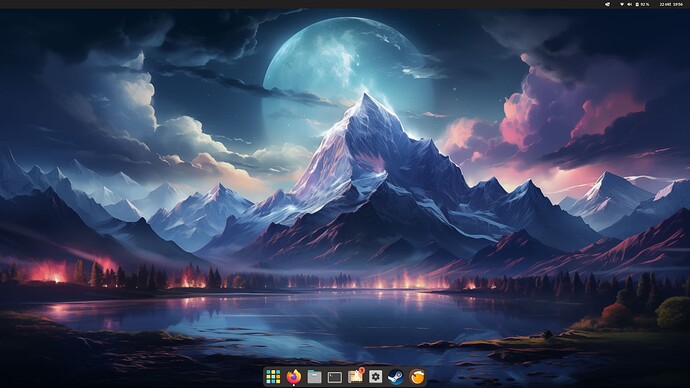Click the running indicator dot below Firefox

(x=294, y=385)
